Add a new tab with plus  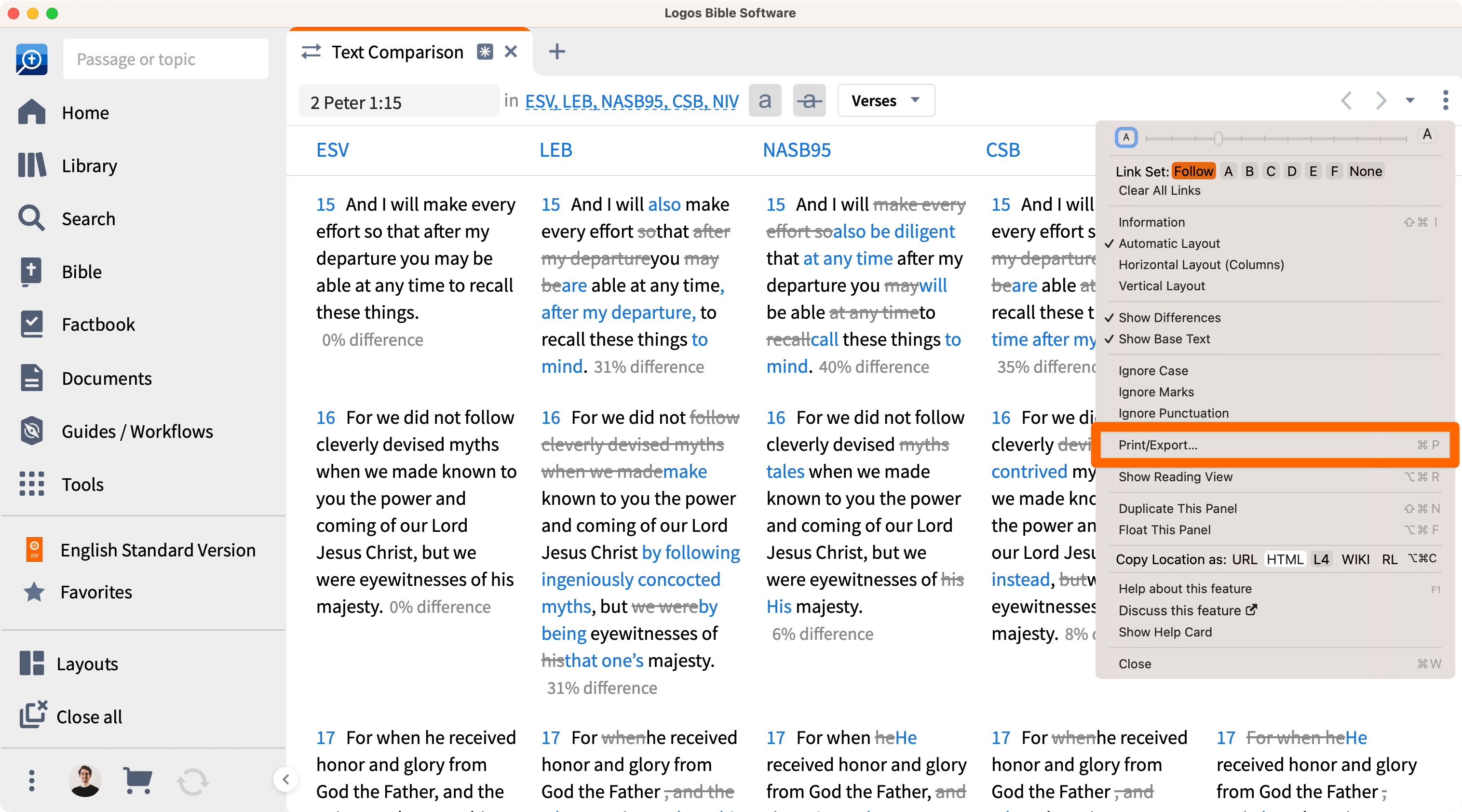pos(557,52)
